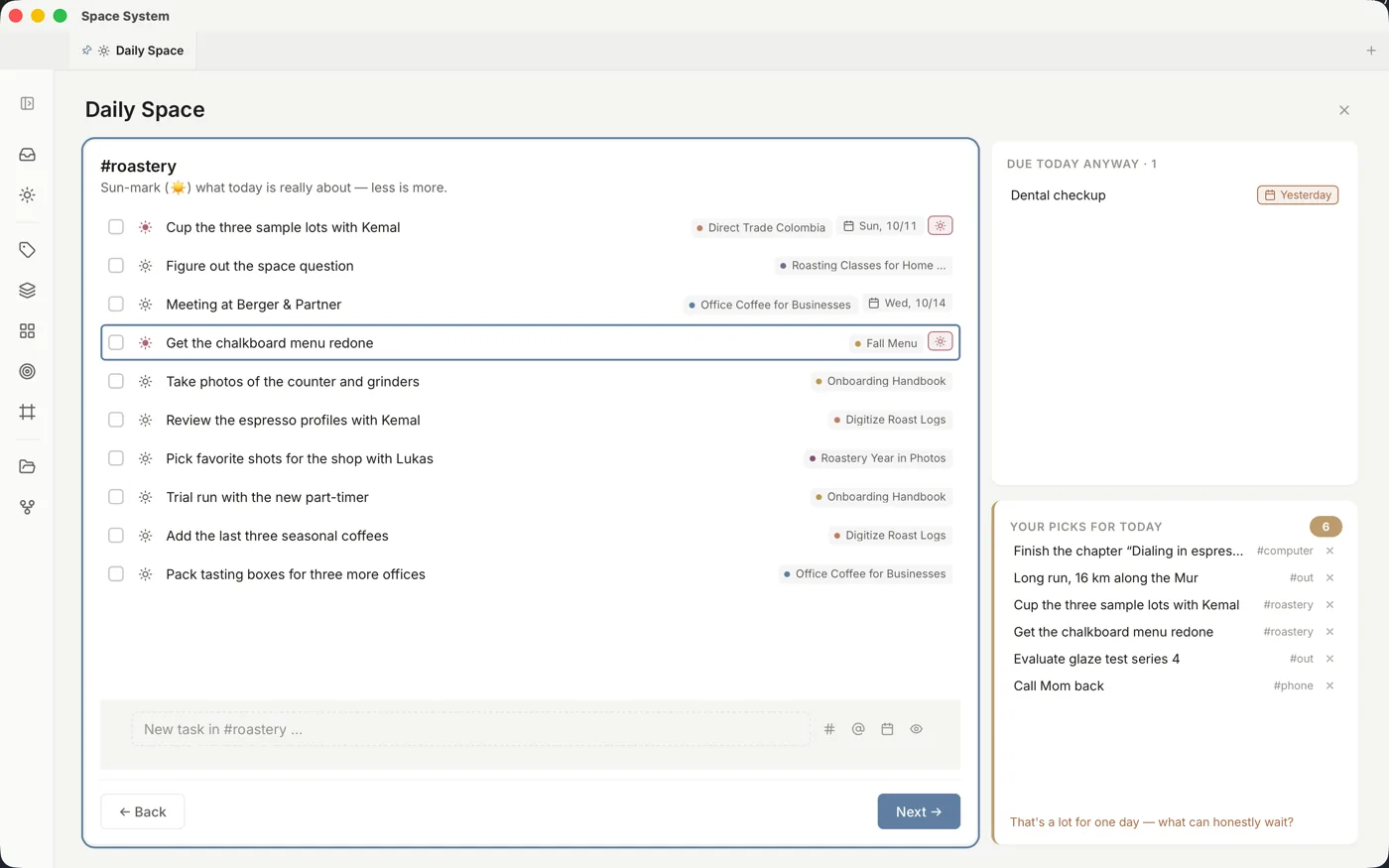The height and width of the screenshot is (868, 1389).
Task: Click the @ mention icon in the new task bar
Action: click(858, 729)
